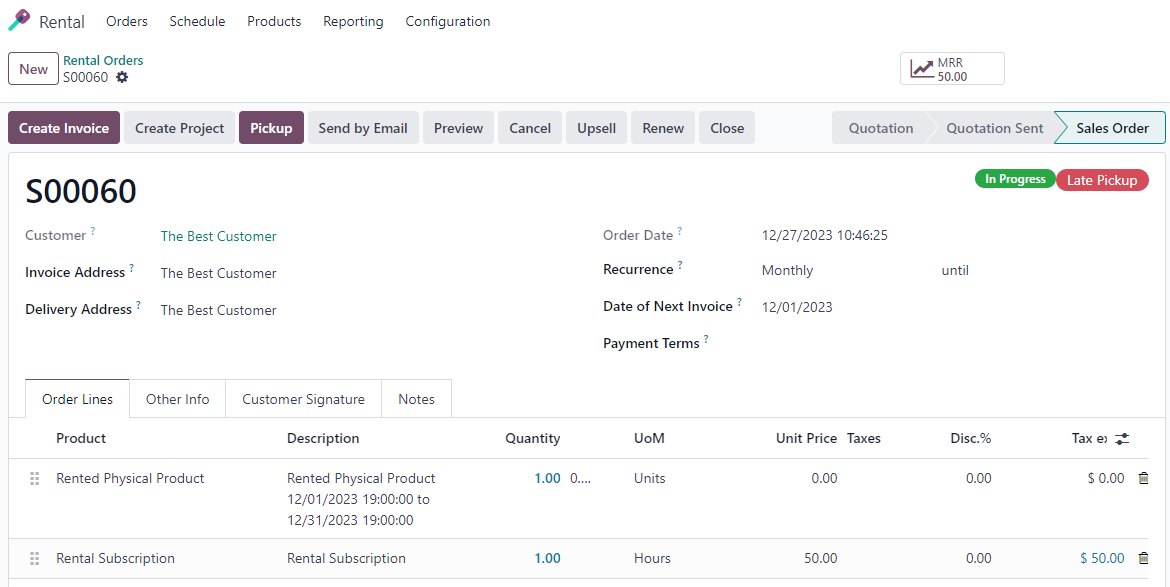Open the gear settings icon beside S00060
This screenshot has width=1170, height=587.
point(122,77)
